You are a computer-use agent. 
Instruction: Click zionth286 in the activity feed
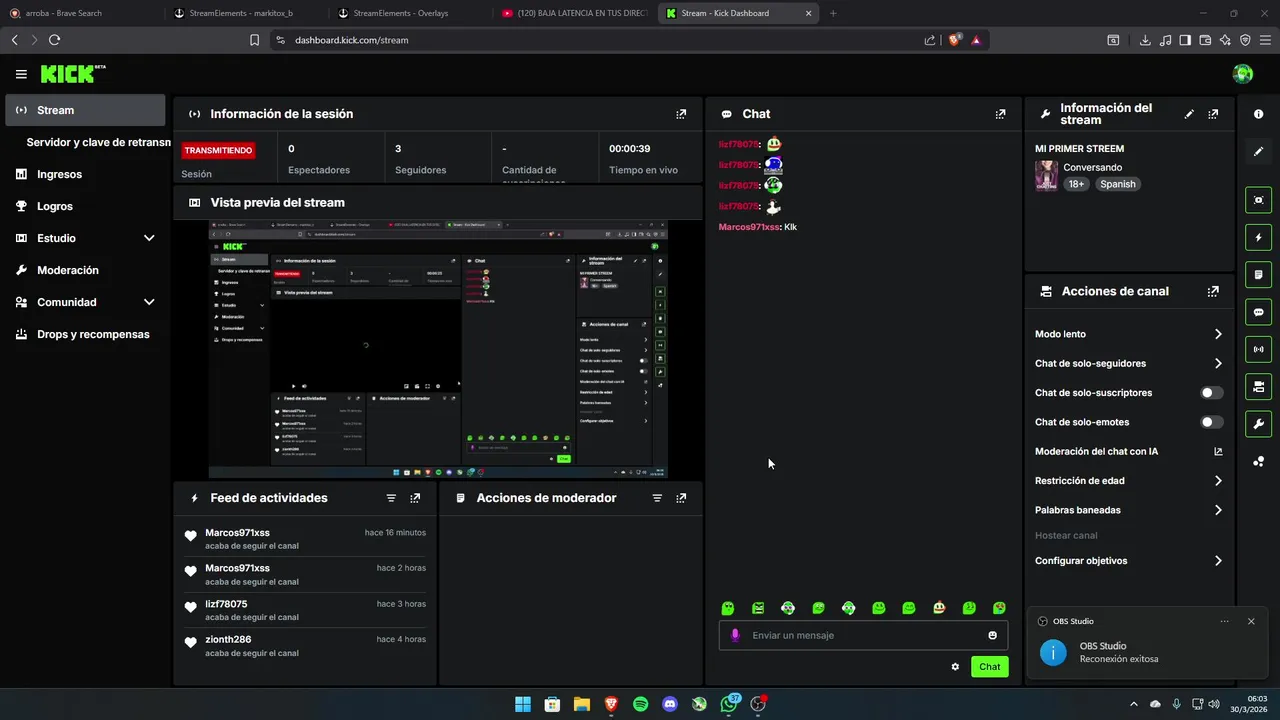pyautogui.click(x=228, y=639)
